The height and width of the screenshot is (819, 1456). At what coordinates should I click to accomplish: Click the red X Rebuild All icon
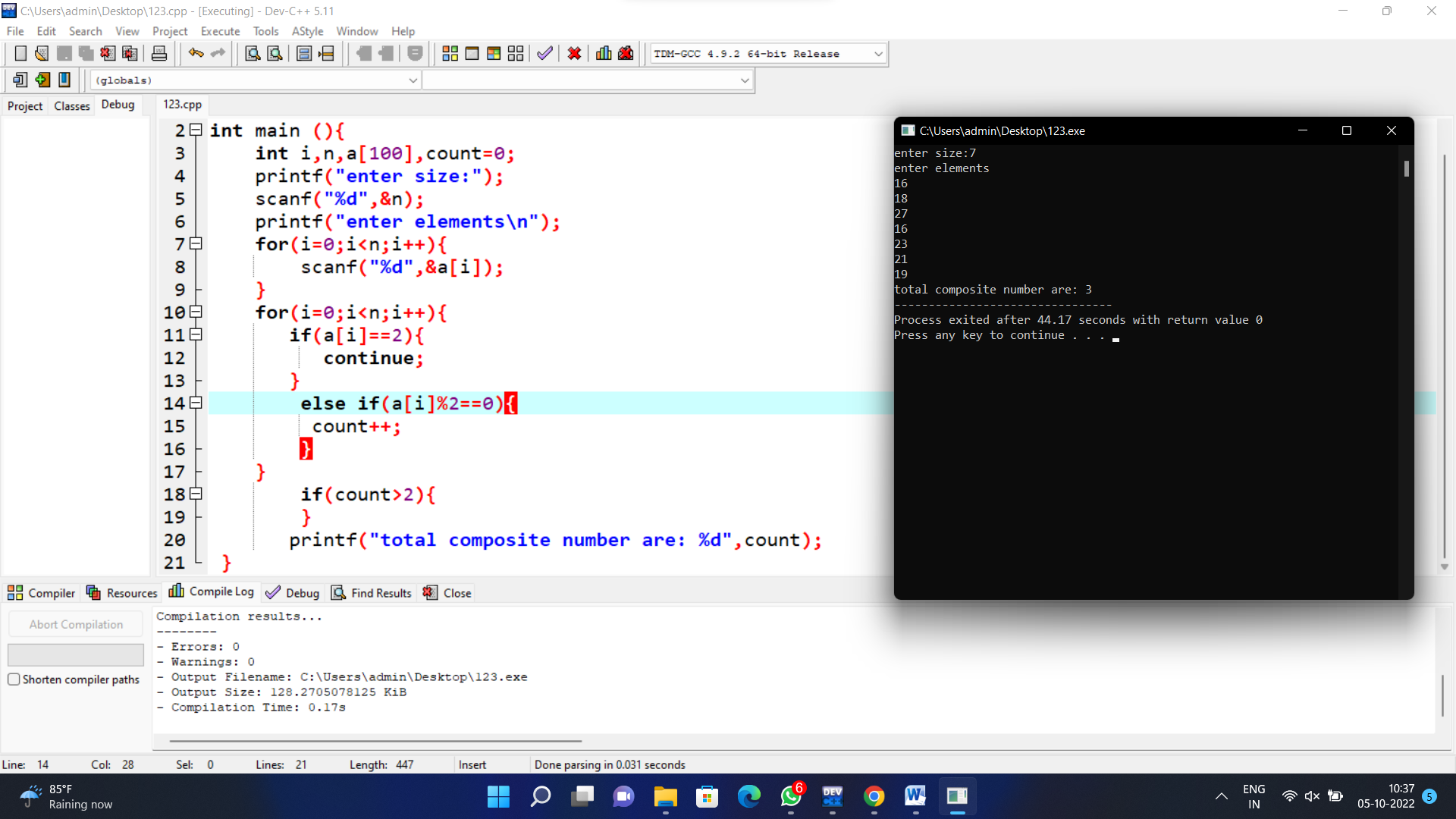[574, 53]
